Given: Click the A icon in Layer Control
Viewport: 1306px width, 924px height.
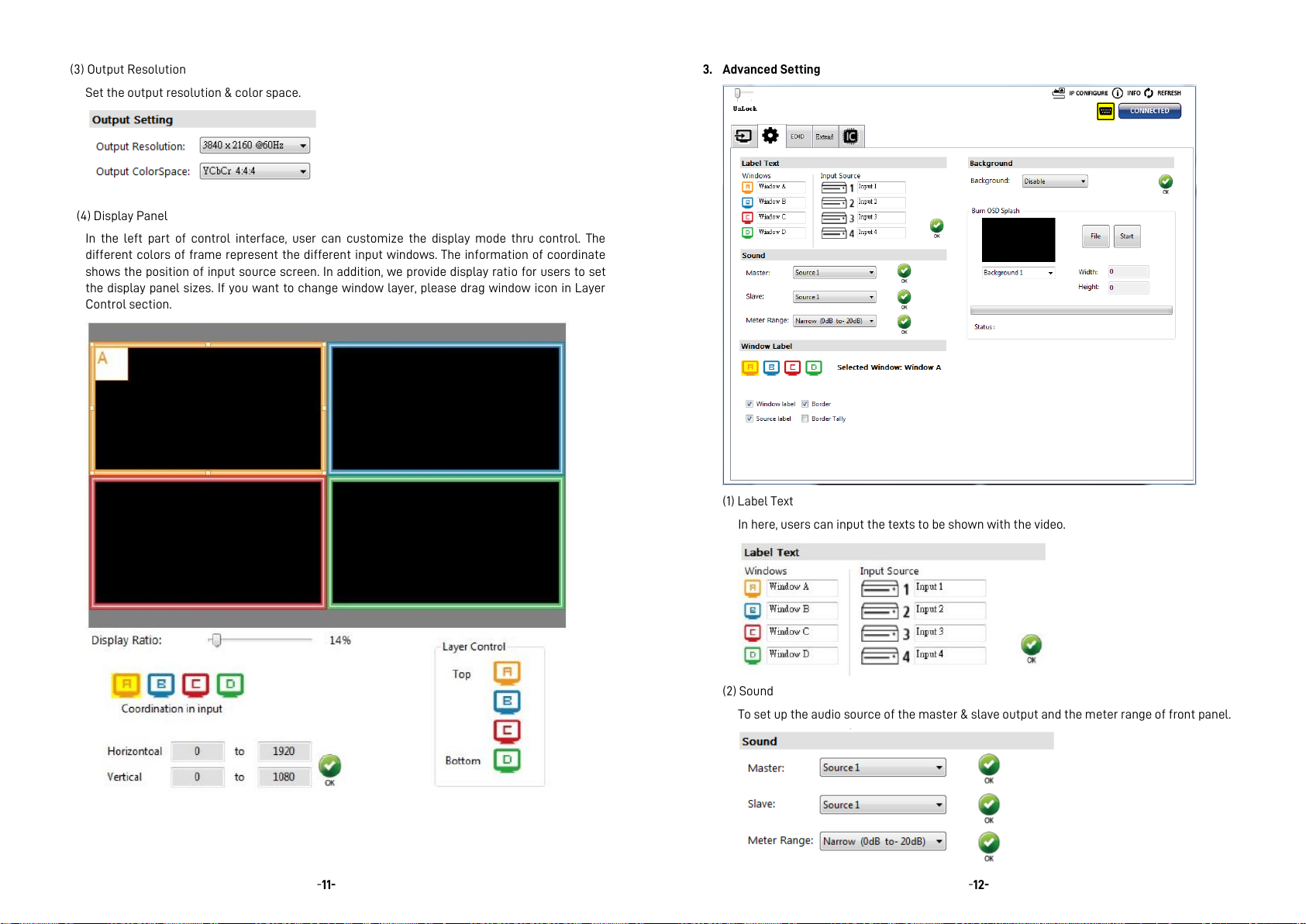Looking at the screenshot, I should tap(507, 672).
